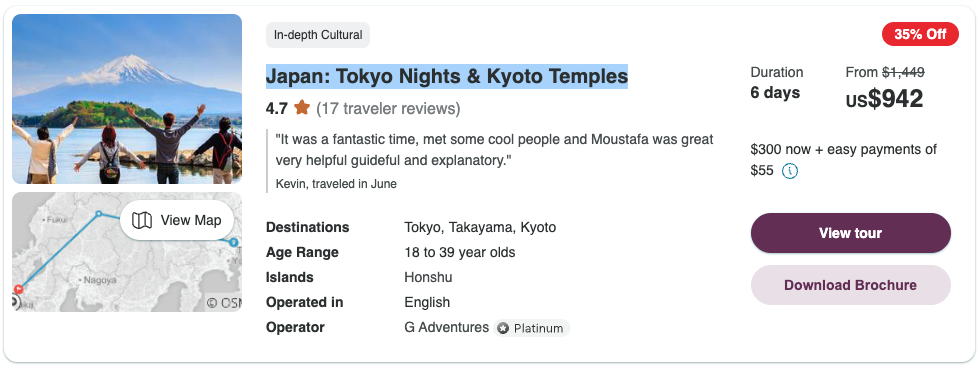Viewport: 979px width, 366px height.
Task: Open Japan: Tokyo Nights & Kyoto Temples title
Action: tap(447, 76)
